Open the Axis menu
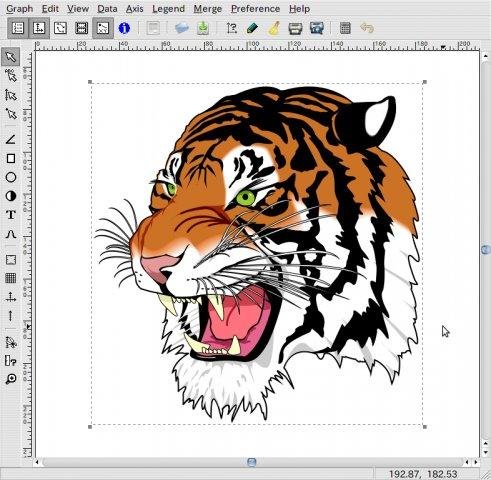491x480 pixels. (x=135, y=9)
